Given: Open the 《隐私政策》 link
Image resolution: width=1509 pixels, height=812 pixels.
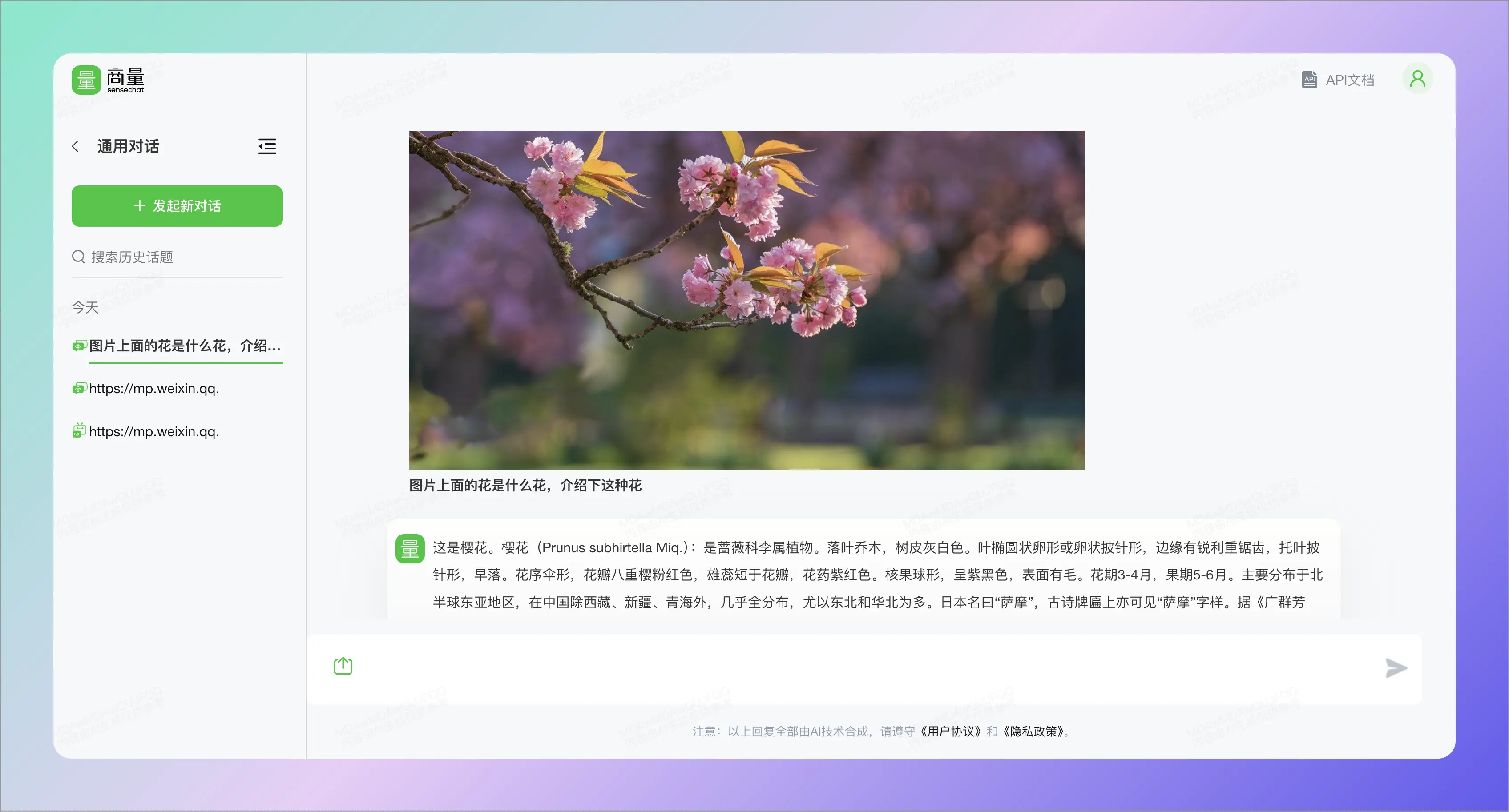Looking at the screenshot, I should (x=1032, y=731).
